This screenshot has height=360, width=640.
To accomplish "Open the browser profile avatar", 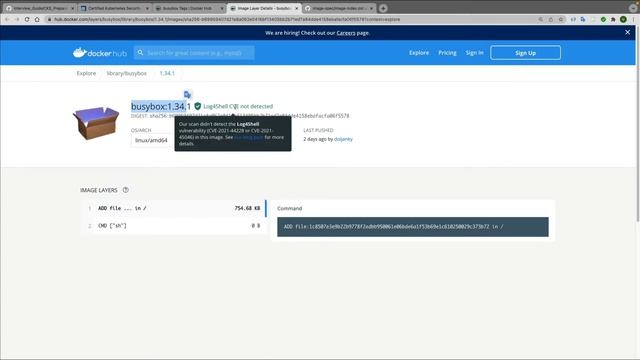I will [623, 19].
